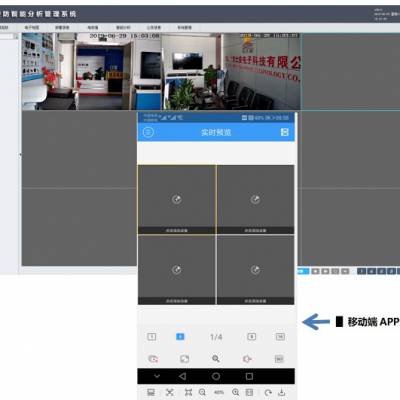Click the rotate icon in viewer bar
400x400 pixels.
point(268,392)
